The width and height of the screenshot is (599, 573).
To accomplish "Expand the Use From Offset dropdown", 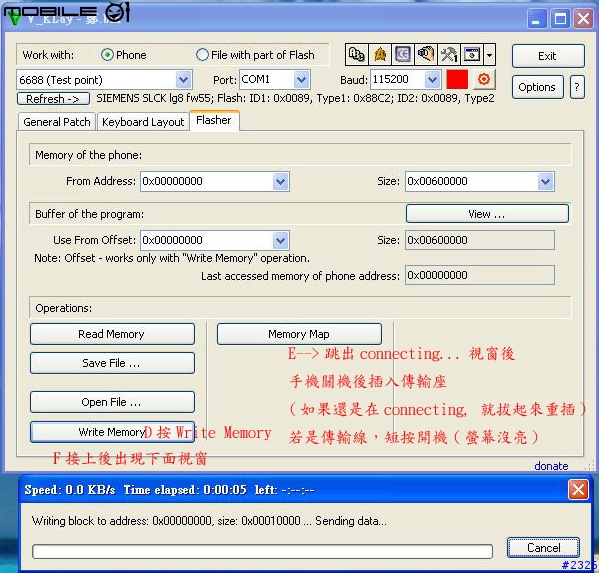I will [280, 240].
